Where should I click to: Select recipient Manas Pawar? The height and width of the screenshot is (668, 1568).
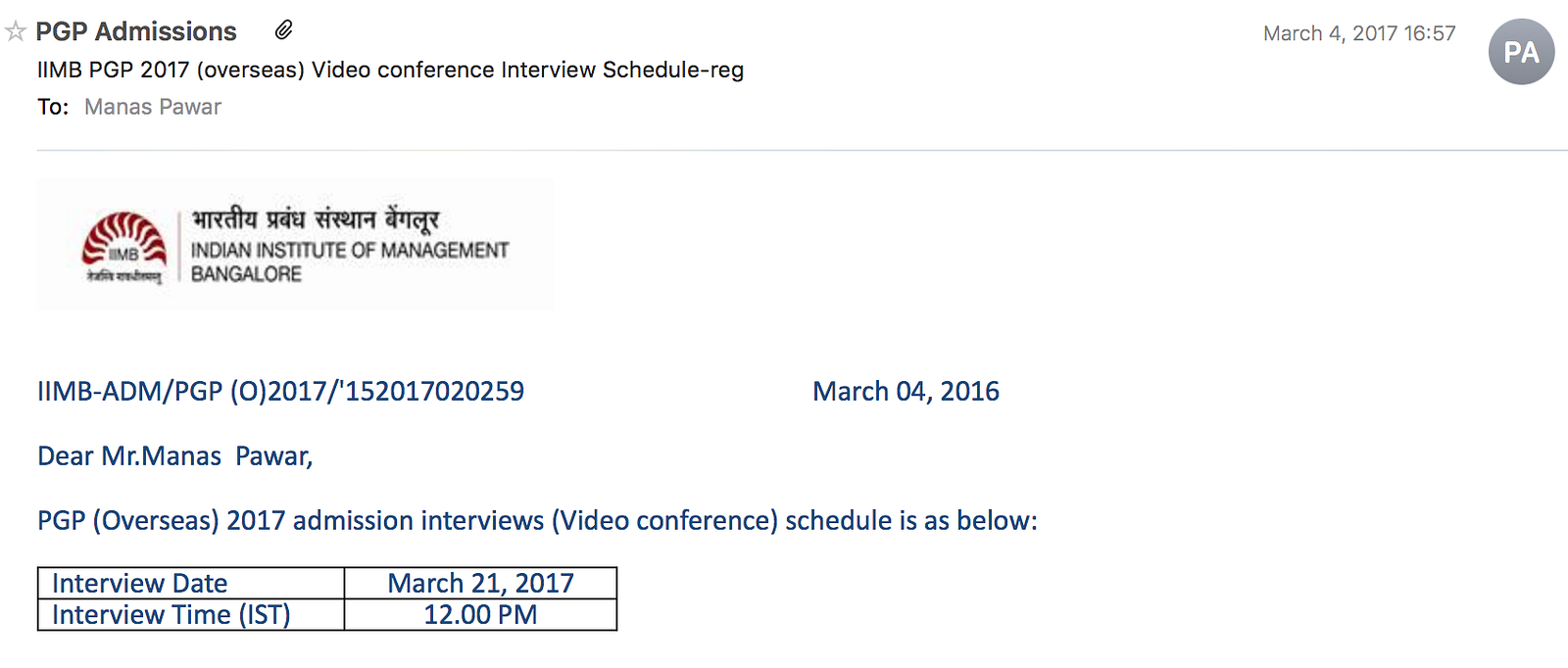click(x=153, y=107)
